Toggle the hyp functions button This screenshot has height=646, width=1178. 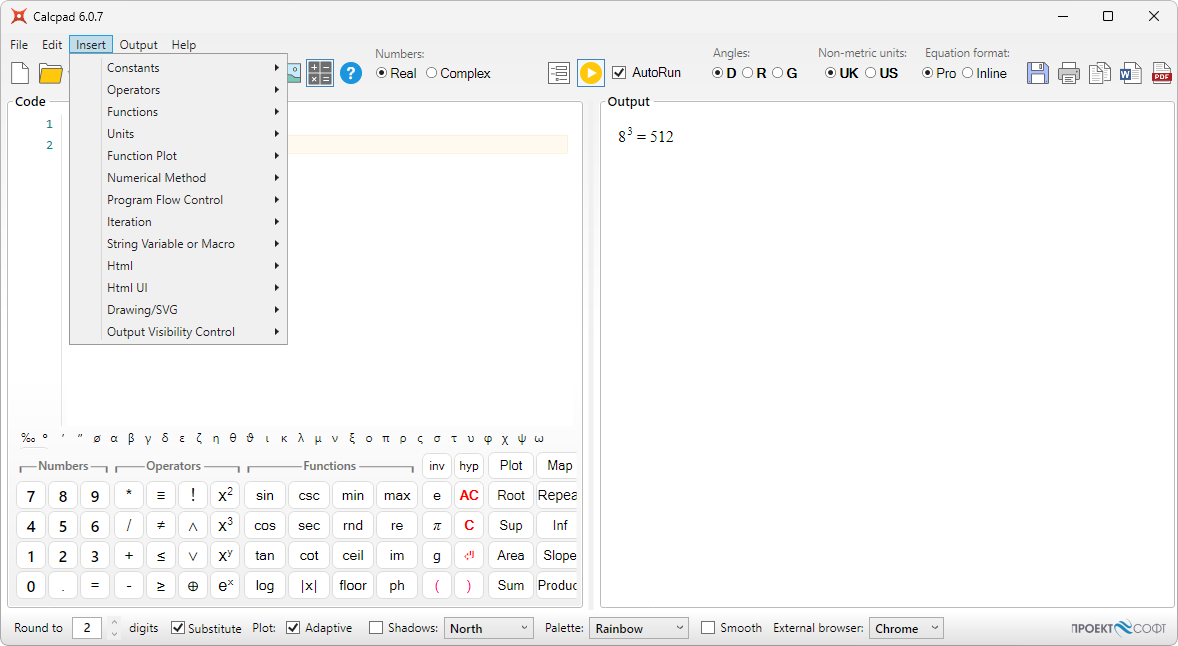[469, 466]
